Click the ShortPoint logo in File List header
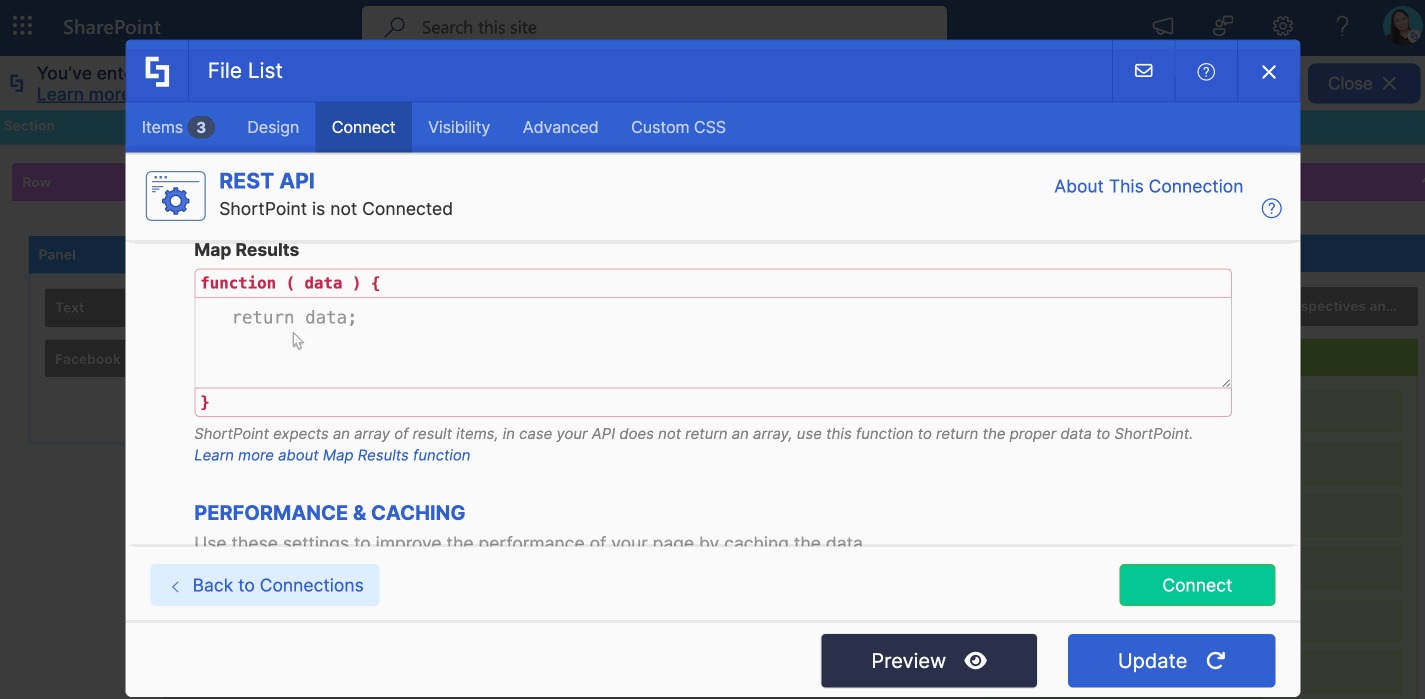This screenshot has width=1425, height=699. pos(157,71)
